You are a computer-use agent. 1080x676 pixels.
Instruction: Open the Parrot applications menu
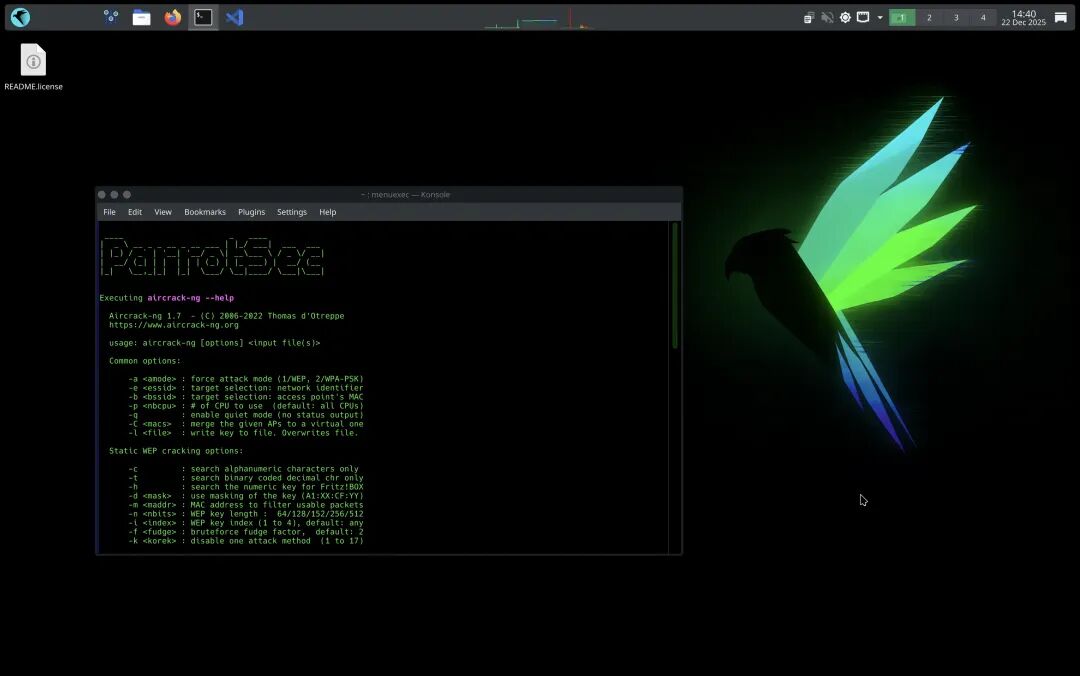point(20,17)
